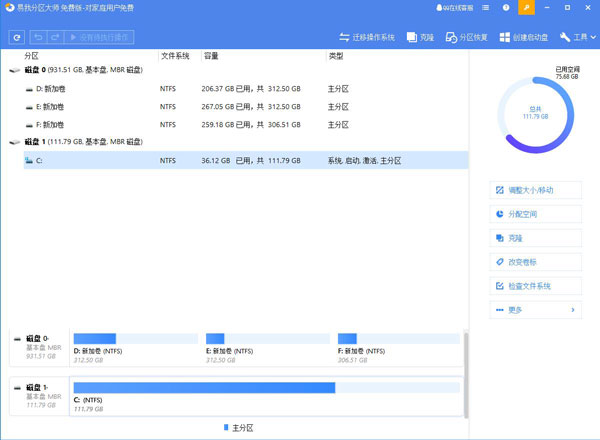The height and width of the screenshot is (440, 600).
Task: Select 磁盘 0 row in partition list
Action: (238, 70)
